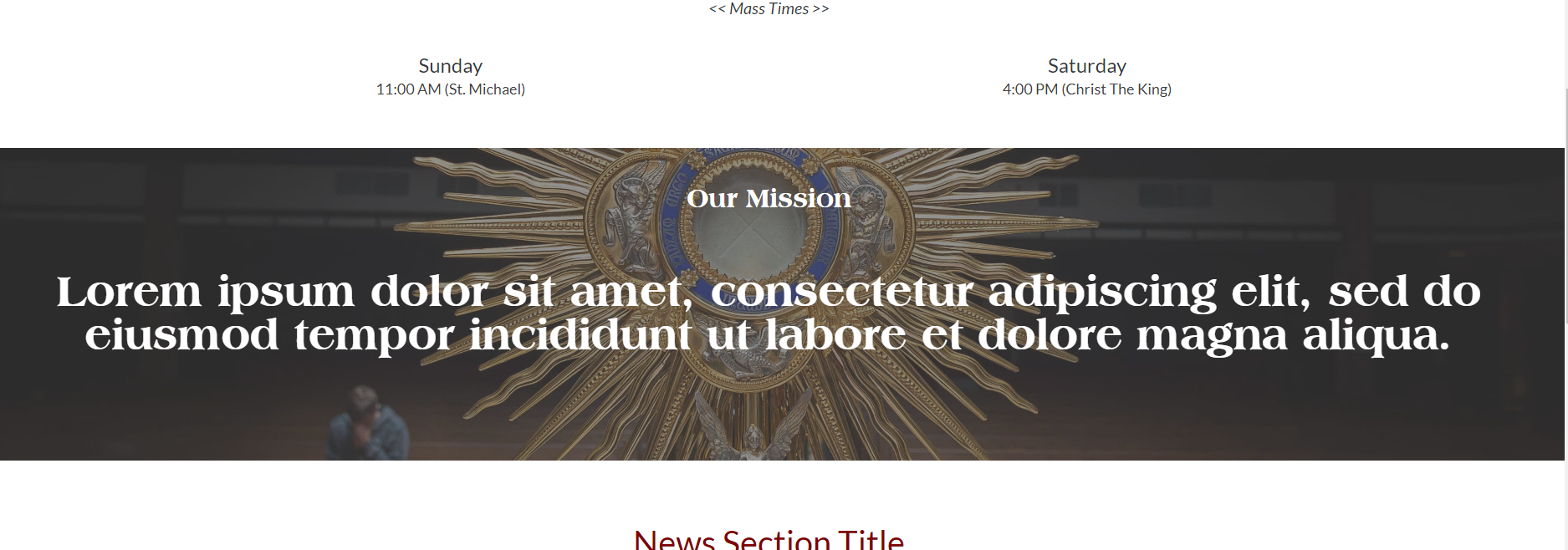Screen dimensions: 1568x550
Task: Click the ">>" next arrow beside Mass Times
Action: [x=821, y=9]
